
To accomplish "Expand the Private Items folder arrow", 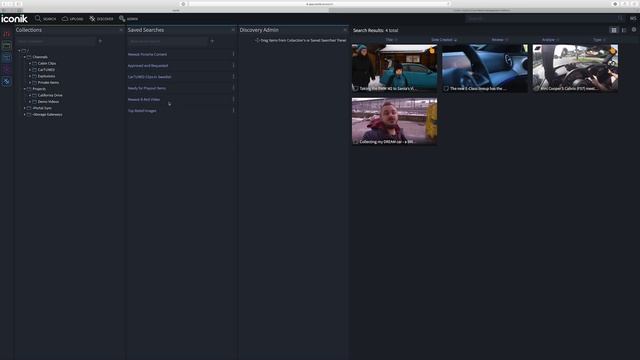I will (x=30, y=82).
